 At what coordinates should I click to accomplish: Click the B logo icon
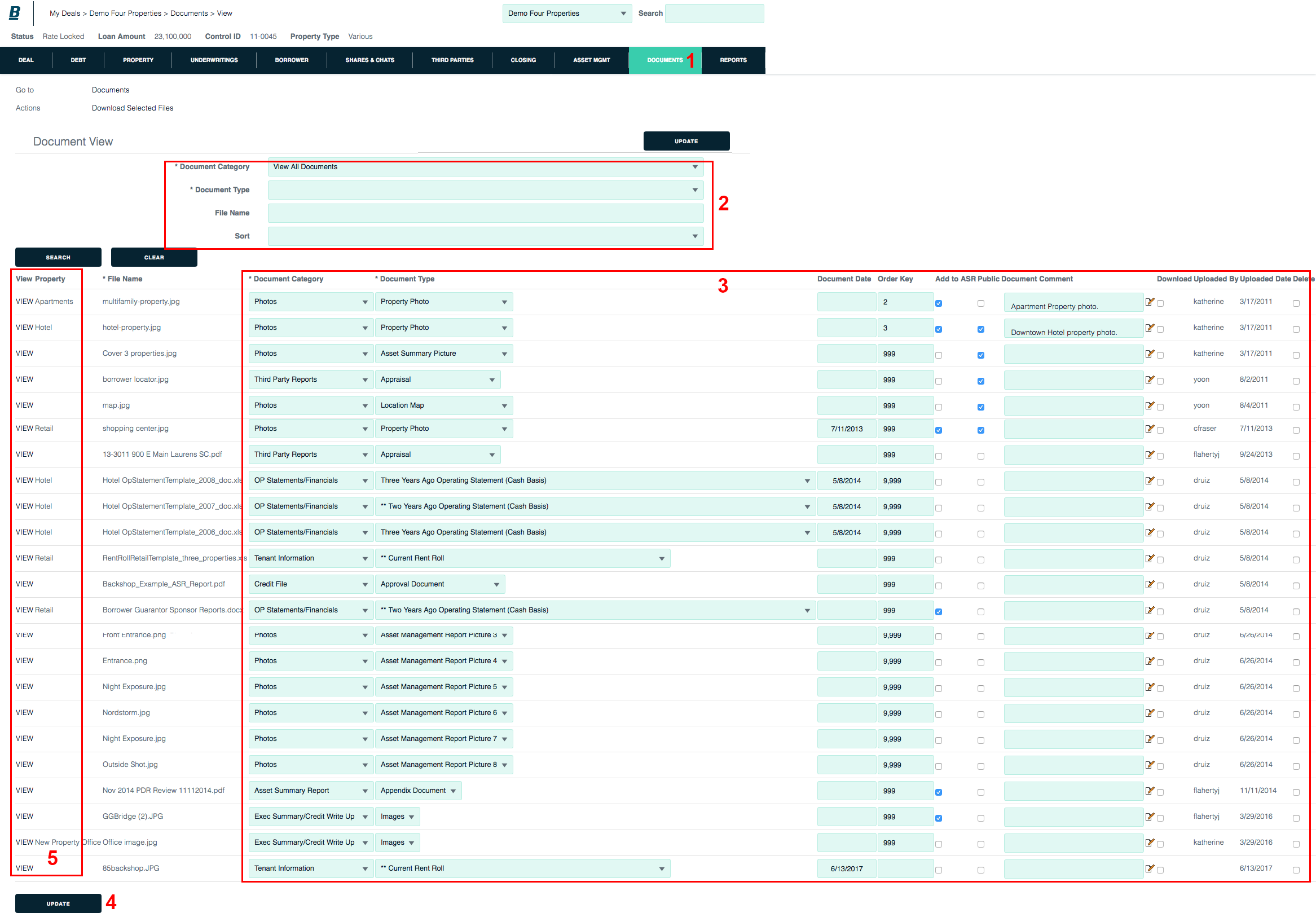15,12
